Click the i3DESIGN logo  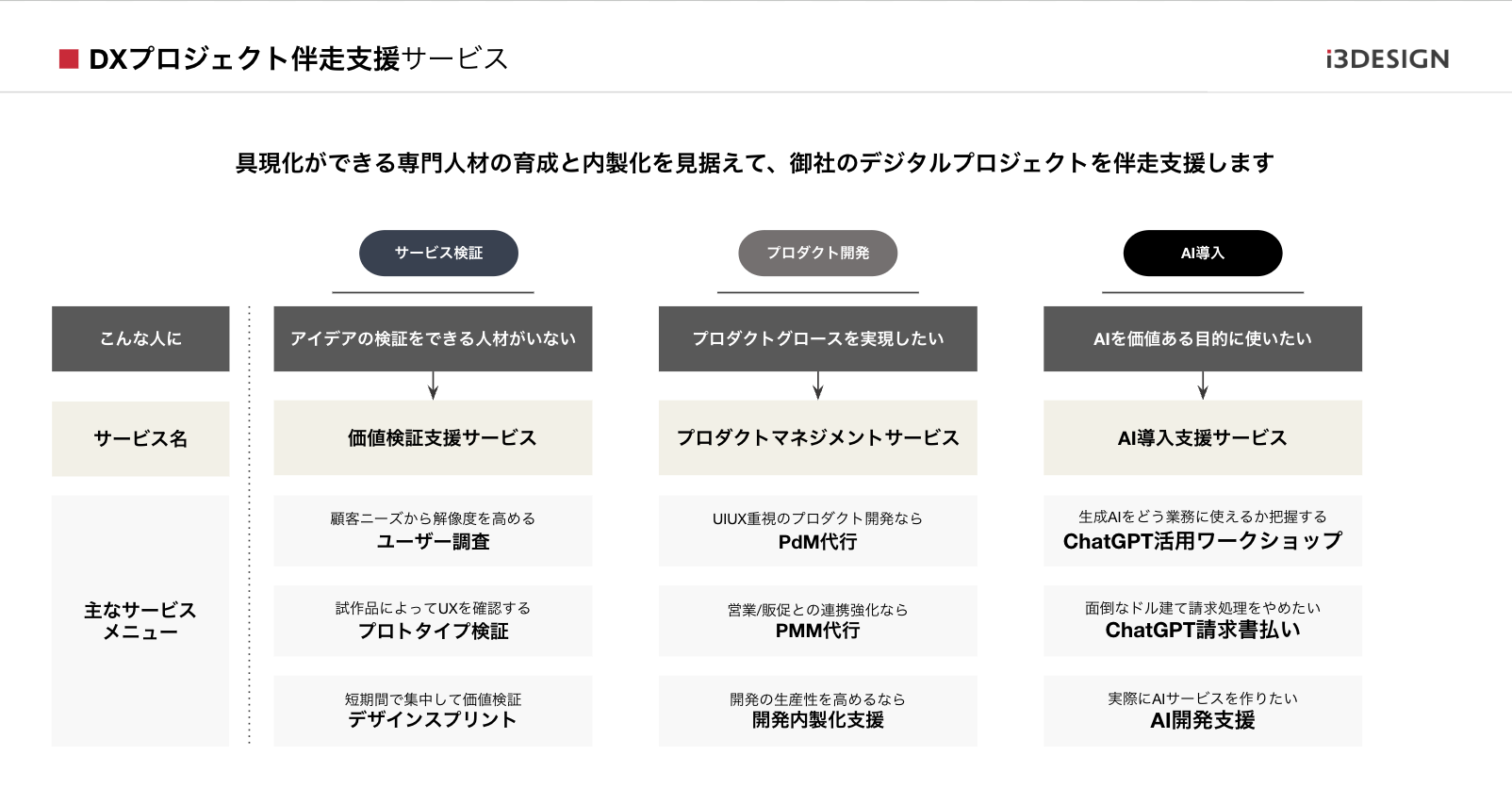point(1387,59)
